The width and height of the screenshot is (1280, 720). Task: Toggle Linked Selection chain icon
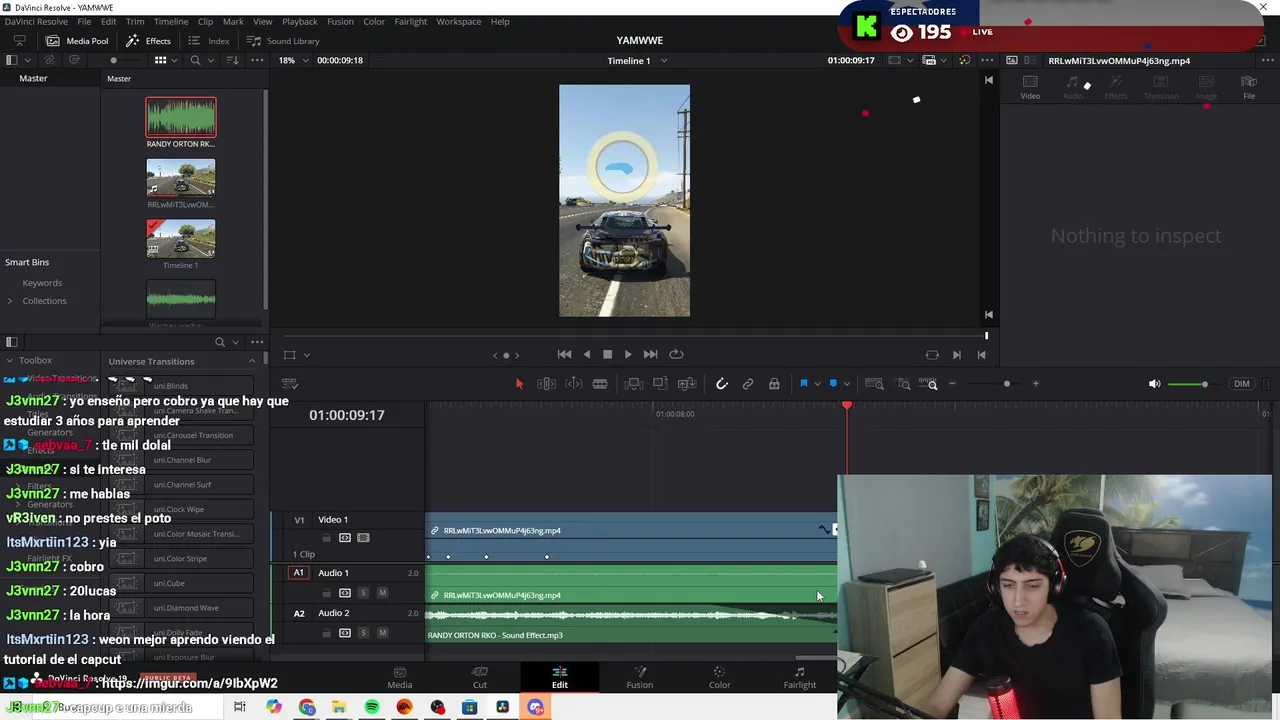tap(748, 384)
